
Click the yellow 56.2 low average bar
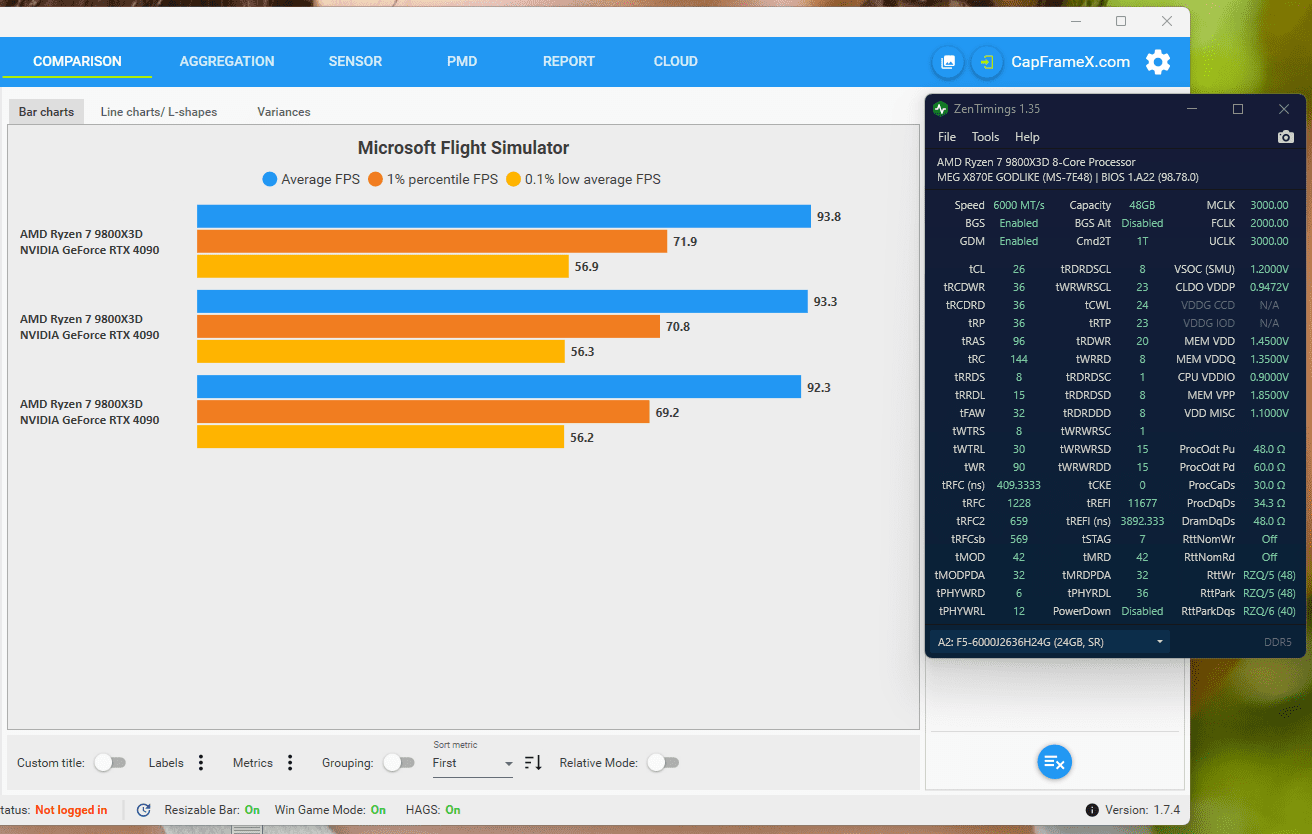pyautogui.click(x=380, y=437)
